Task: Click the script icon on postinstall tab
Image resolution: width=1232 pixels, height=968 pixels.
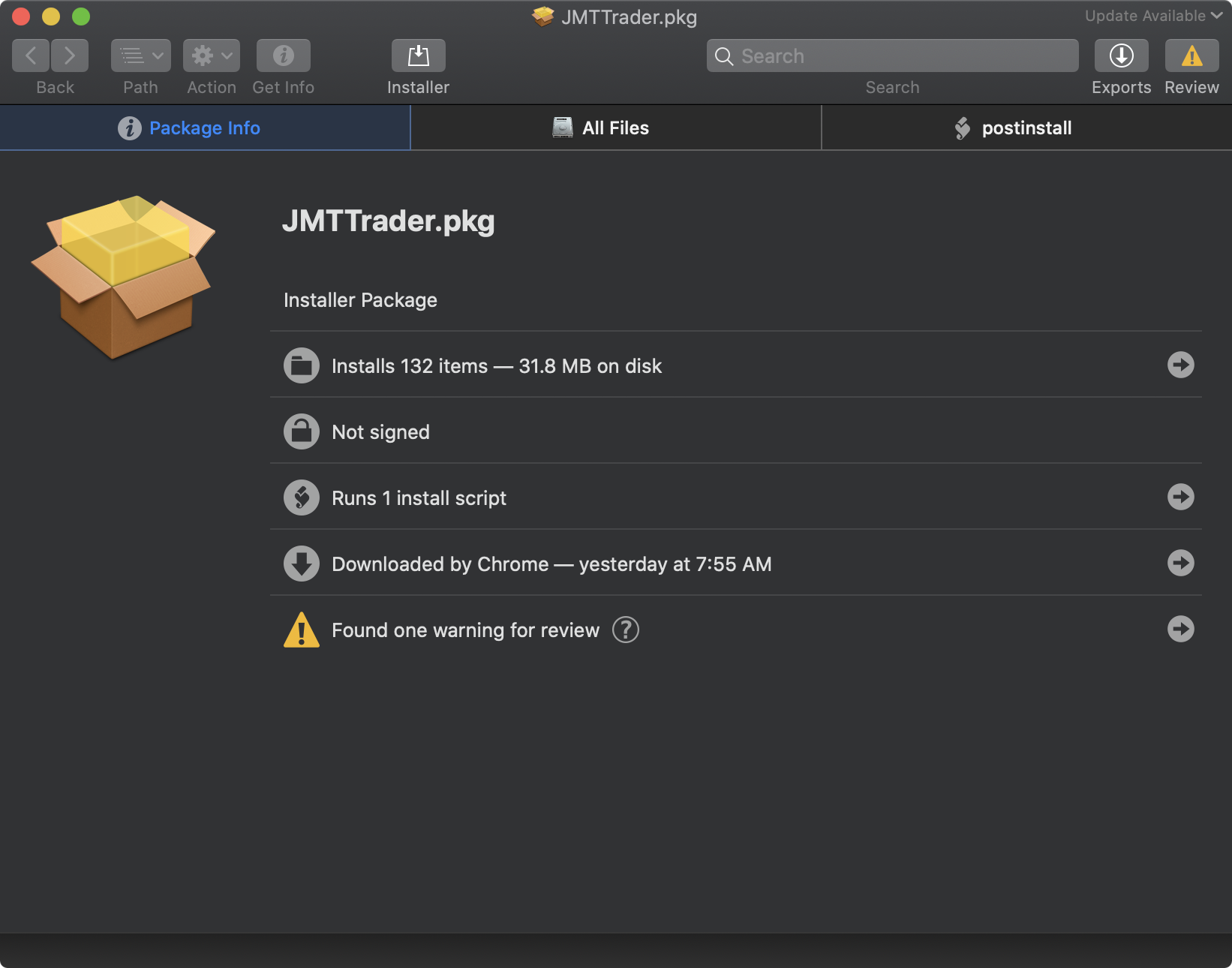Action: (x=963, y=128)
